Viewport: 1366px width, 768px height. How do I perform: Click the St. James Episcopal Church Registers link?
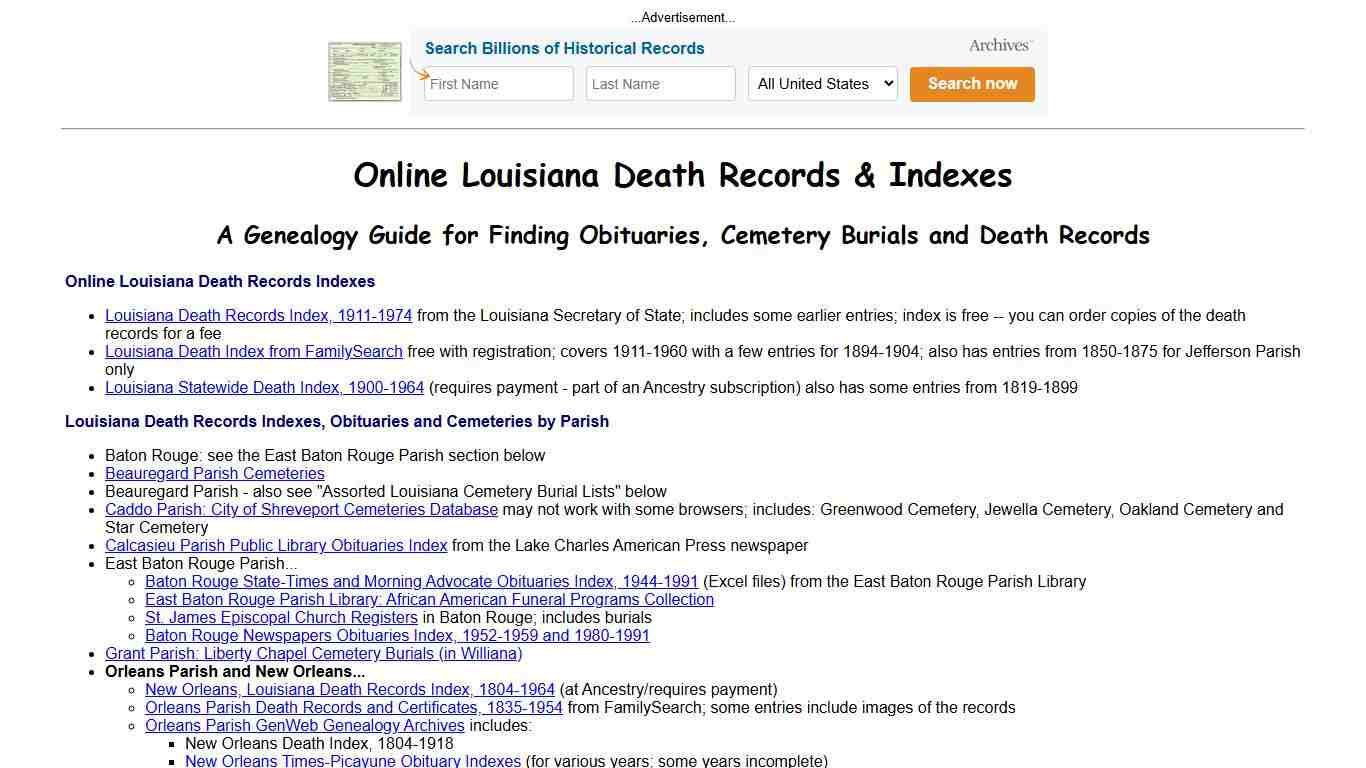[x=281, y=617]
